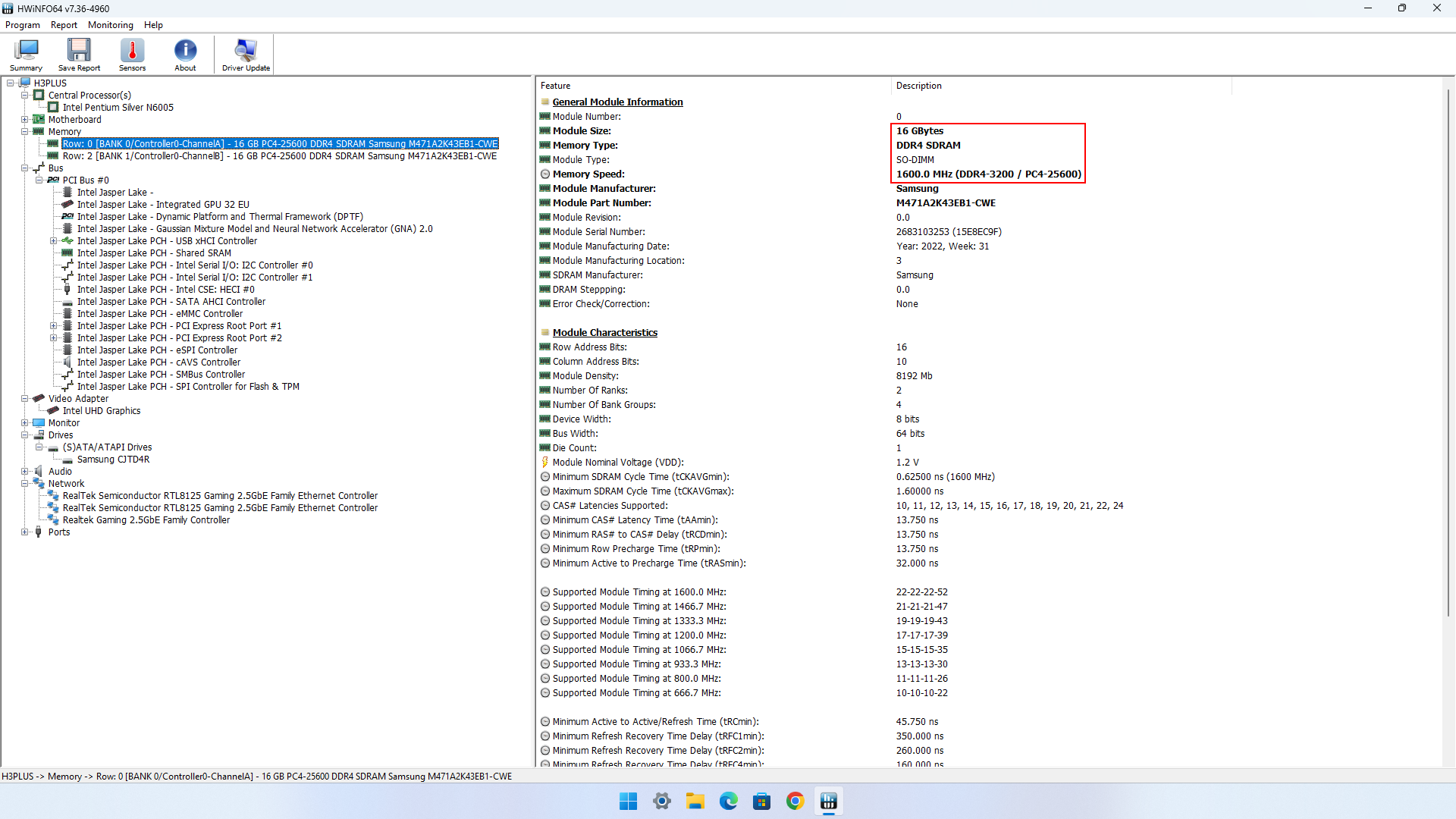Click the HWiNFO taskbar icon
The width and height of the screenshot is (1456, 819).
tap(829, 801)
